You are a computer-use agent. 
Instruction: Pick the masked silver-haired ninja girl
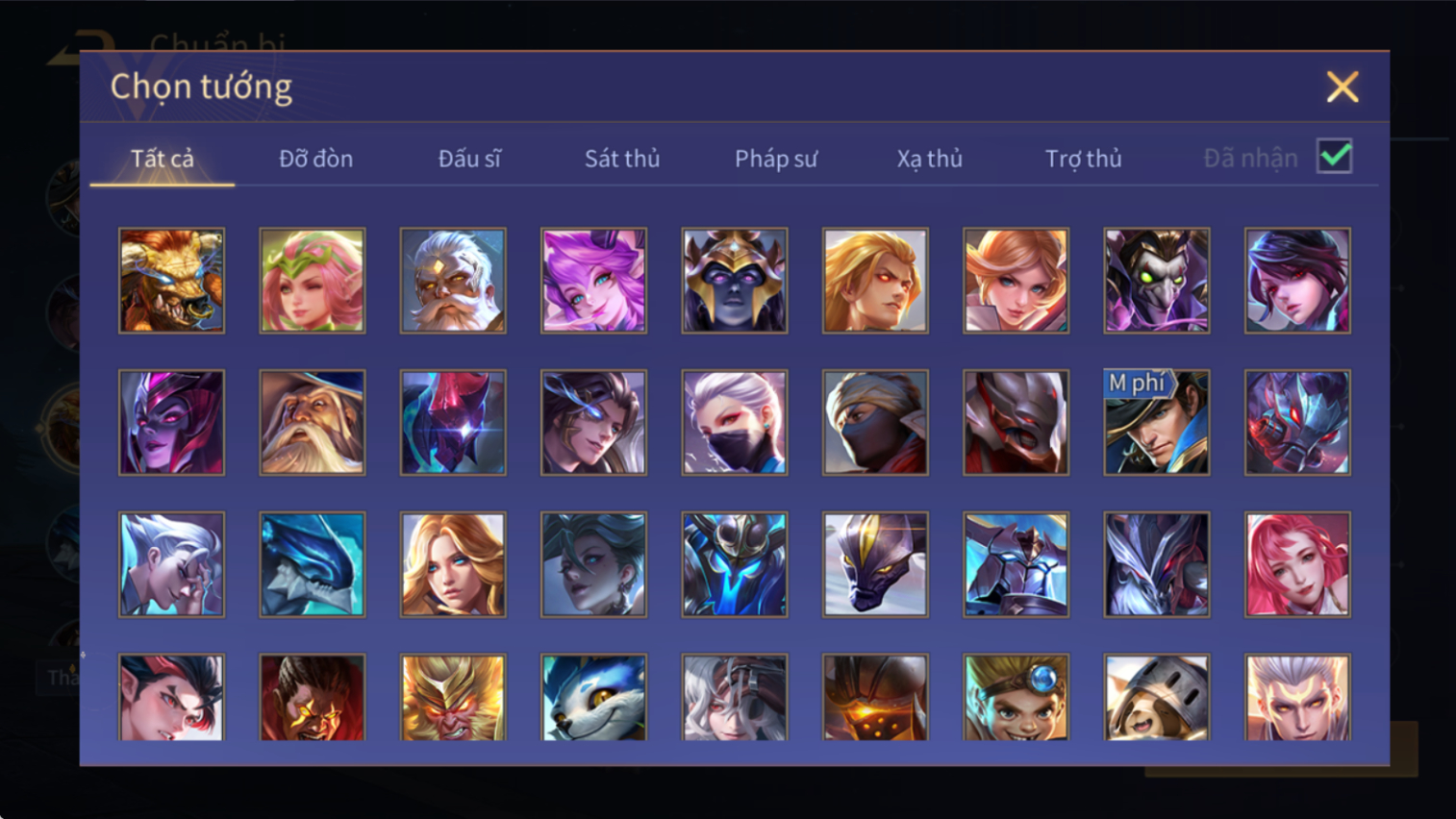point(735,423)
